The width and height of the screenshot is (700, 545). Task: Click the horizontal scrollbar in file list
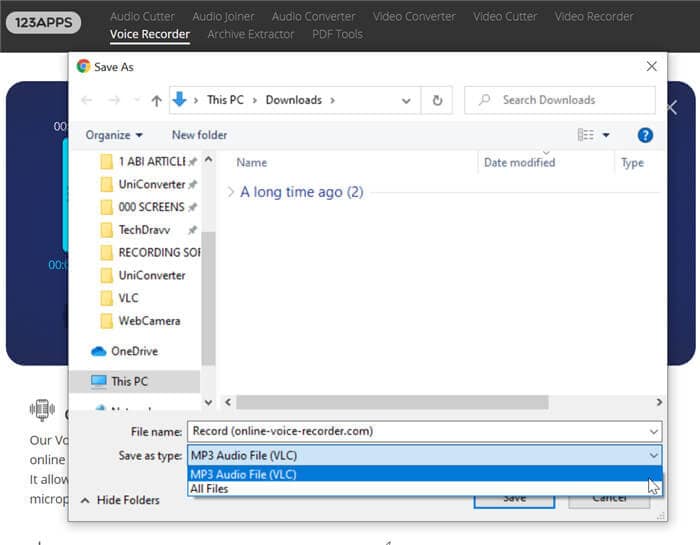392,402
